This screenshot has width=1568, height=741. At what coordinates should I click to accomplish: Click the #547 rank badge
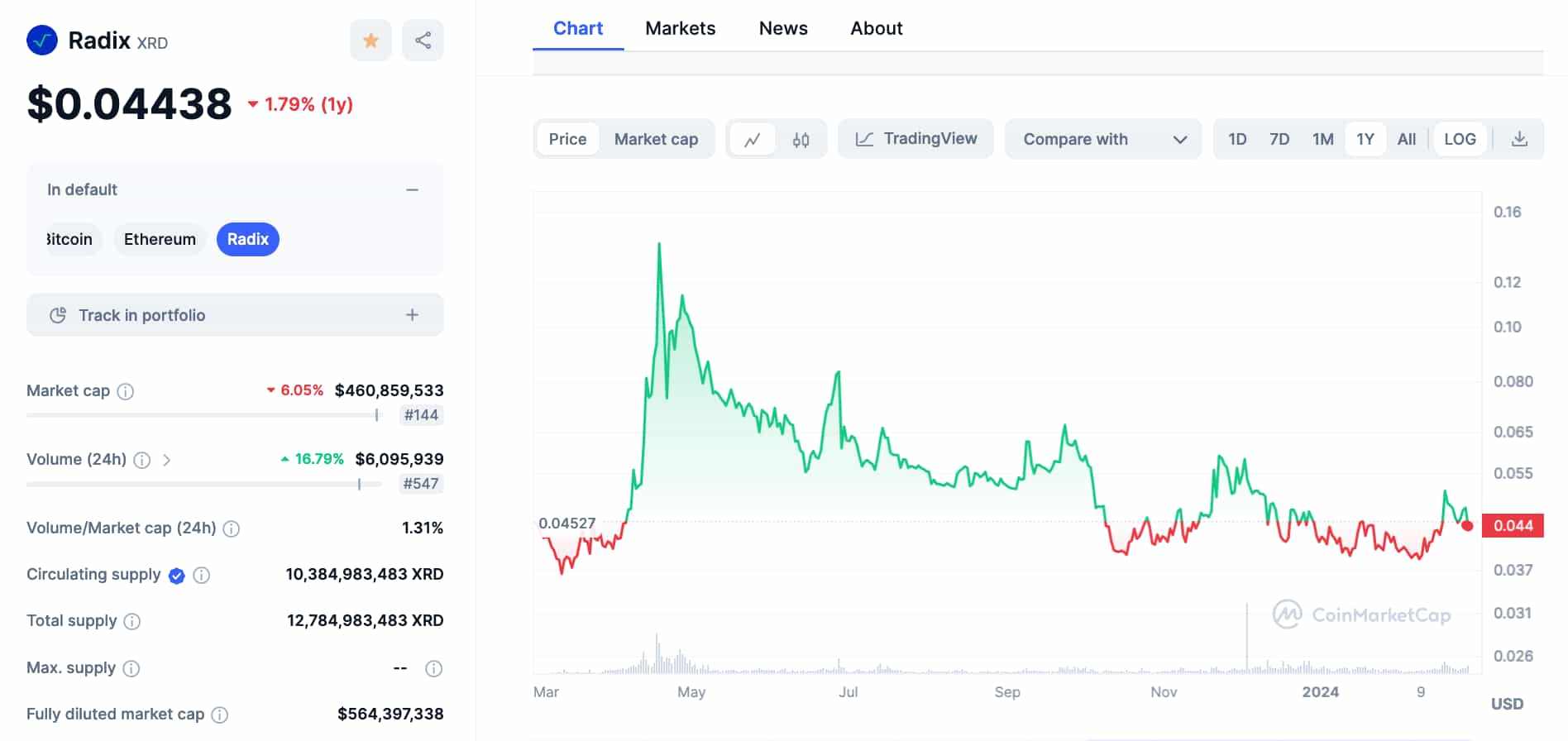pyautogui.click(x=421, y=484)
